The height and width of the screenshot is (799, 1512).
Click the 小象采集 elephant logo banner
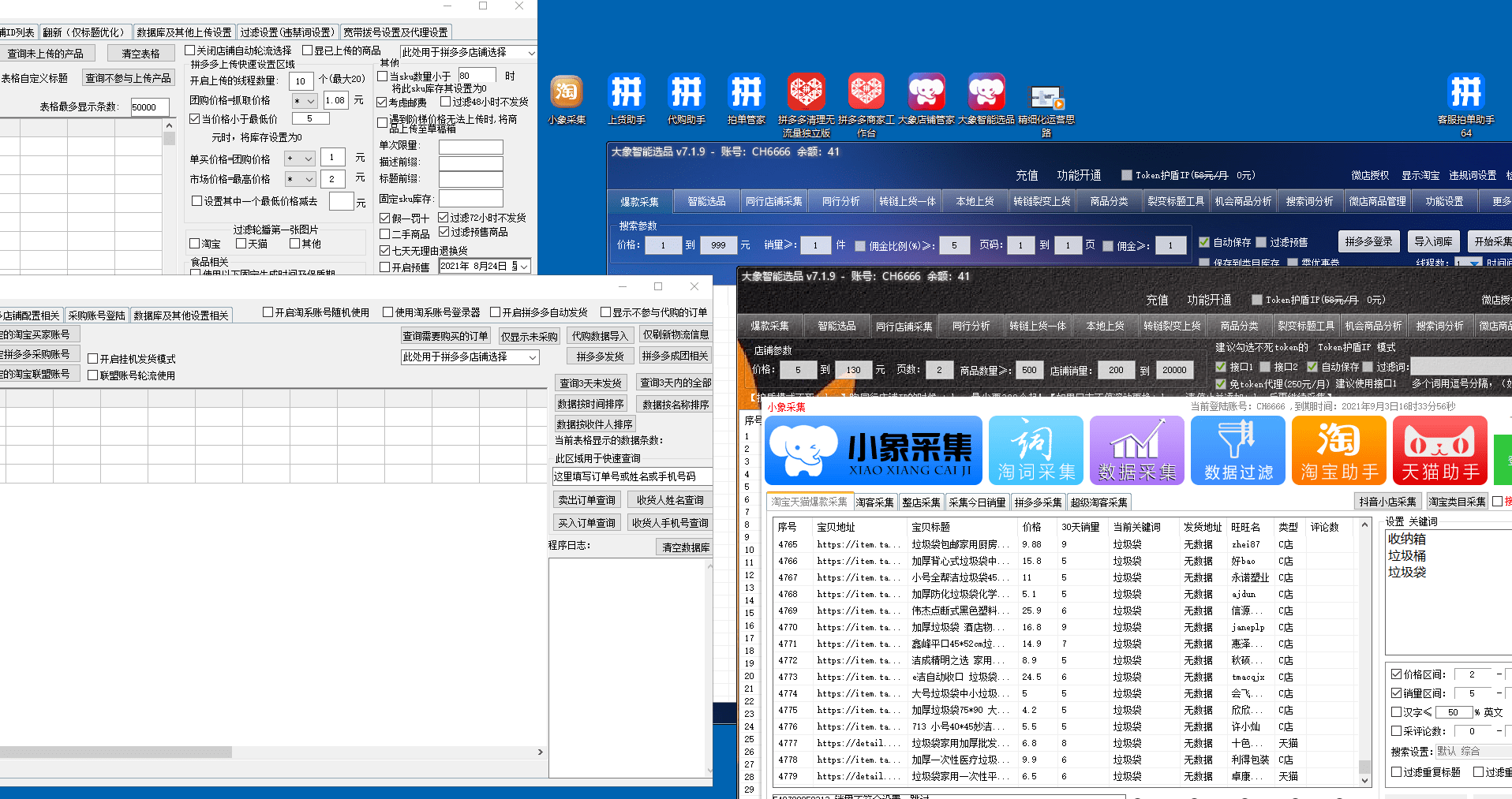point(874,450)
